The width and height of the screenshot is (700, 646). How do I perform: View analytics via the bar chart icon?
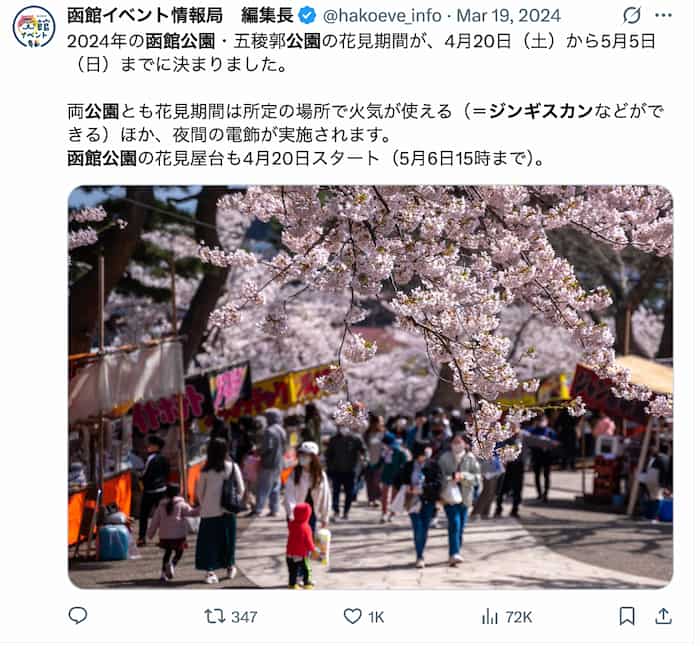point(490,617)
